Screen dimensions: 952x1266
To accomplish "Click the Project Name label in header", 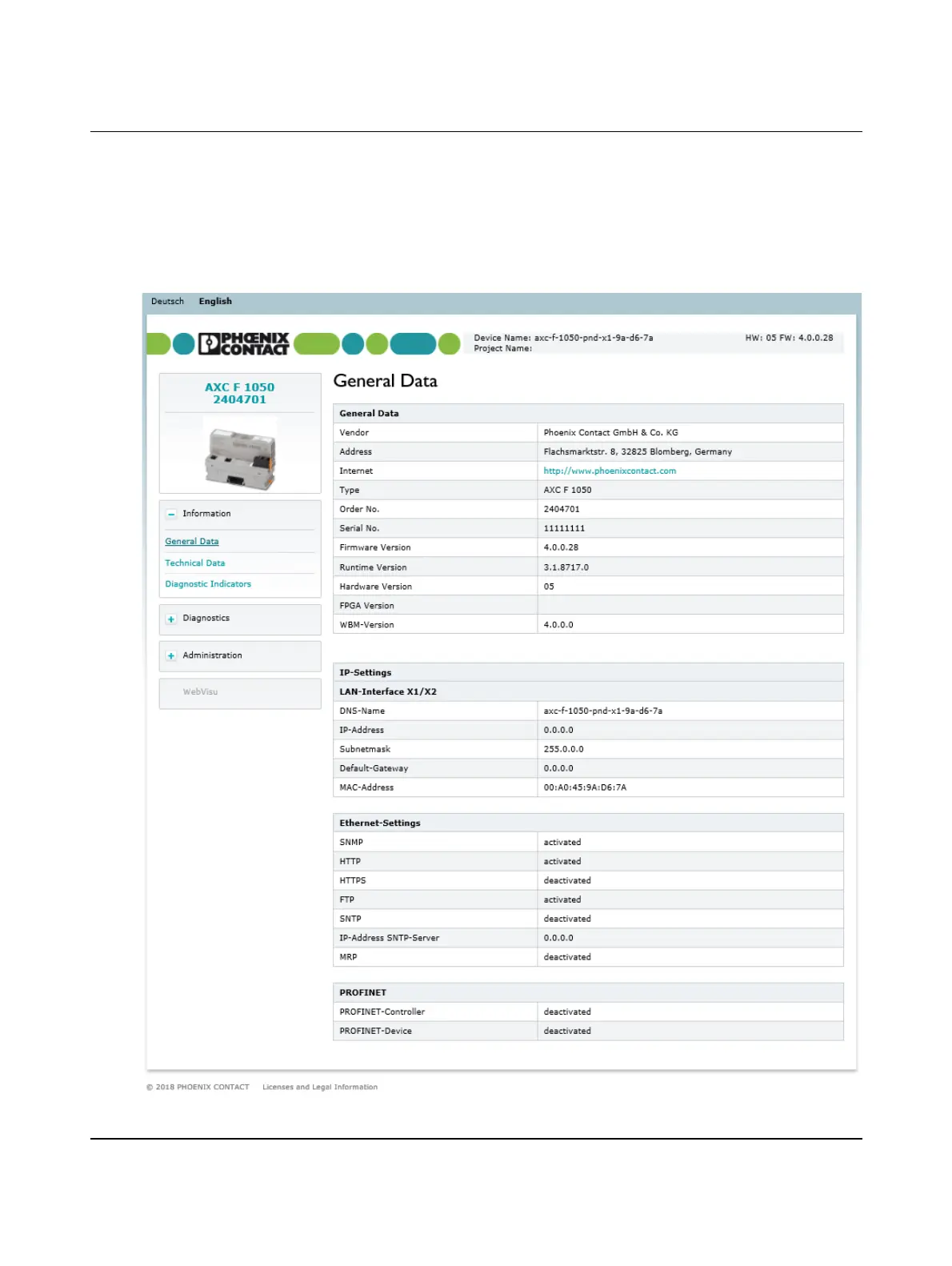I will pos(502,349).
